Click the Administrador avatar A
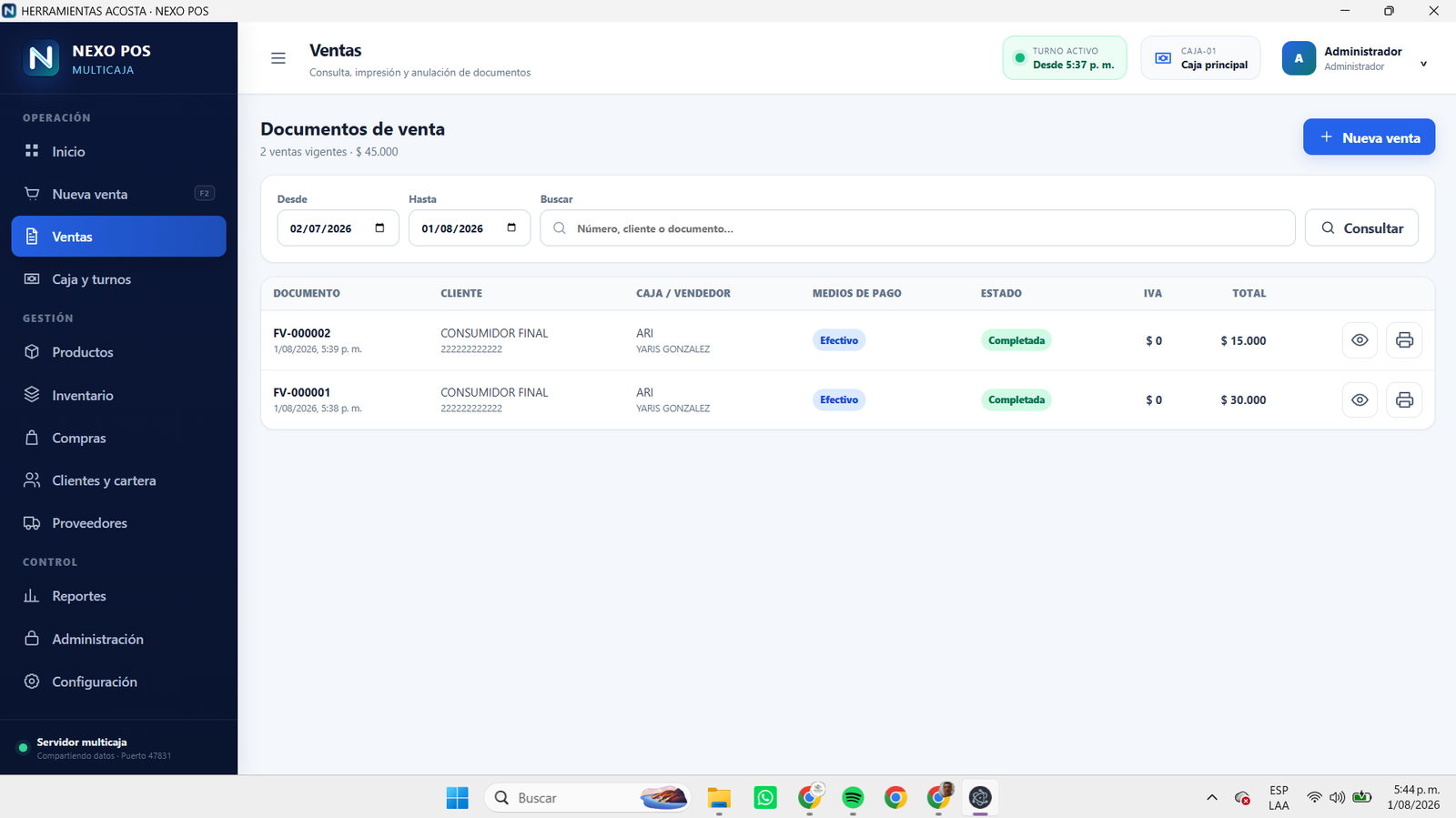This screenshot has height=818, width=1456. tap(1299, 58)
